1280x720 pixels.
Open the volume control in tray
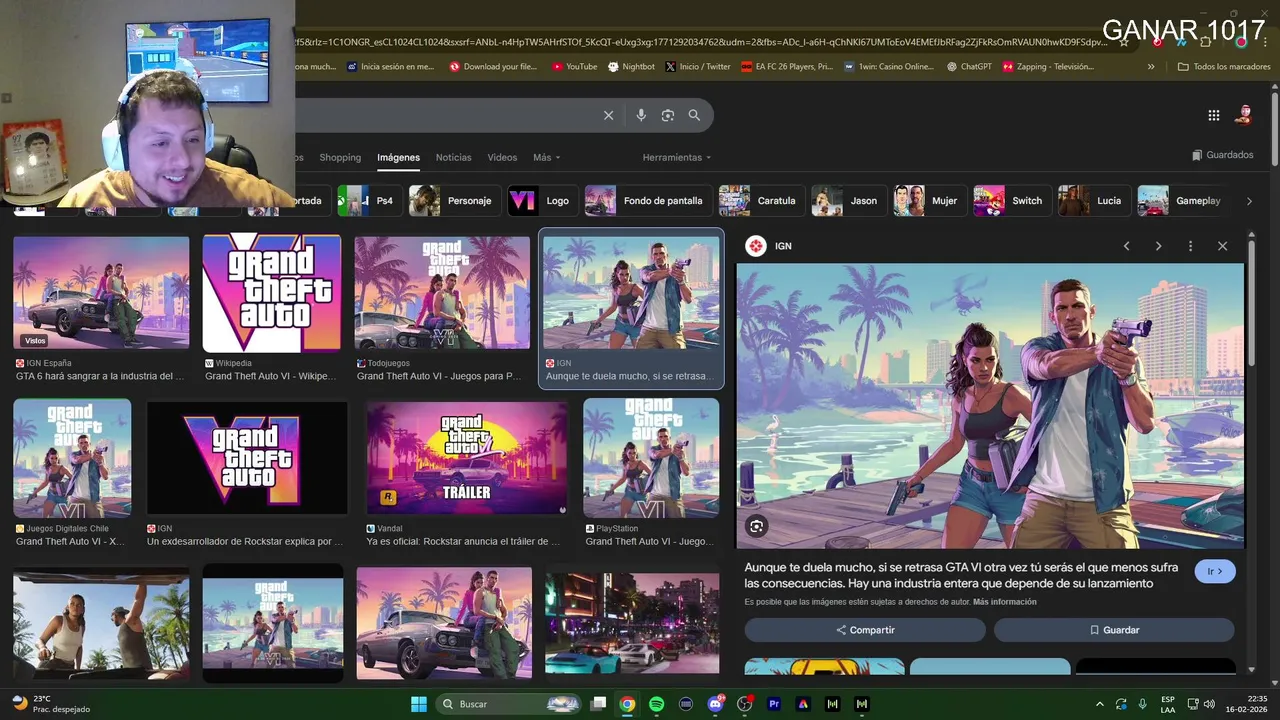pos(1209,704)
